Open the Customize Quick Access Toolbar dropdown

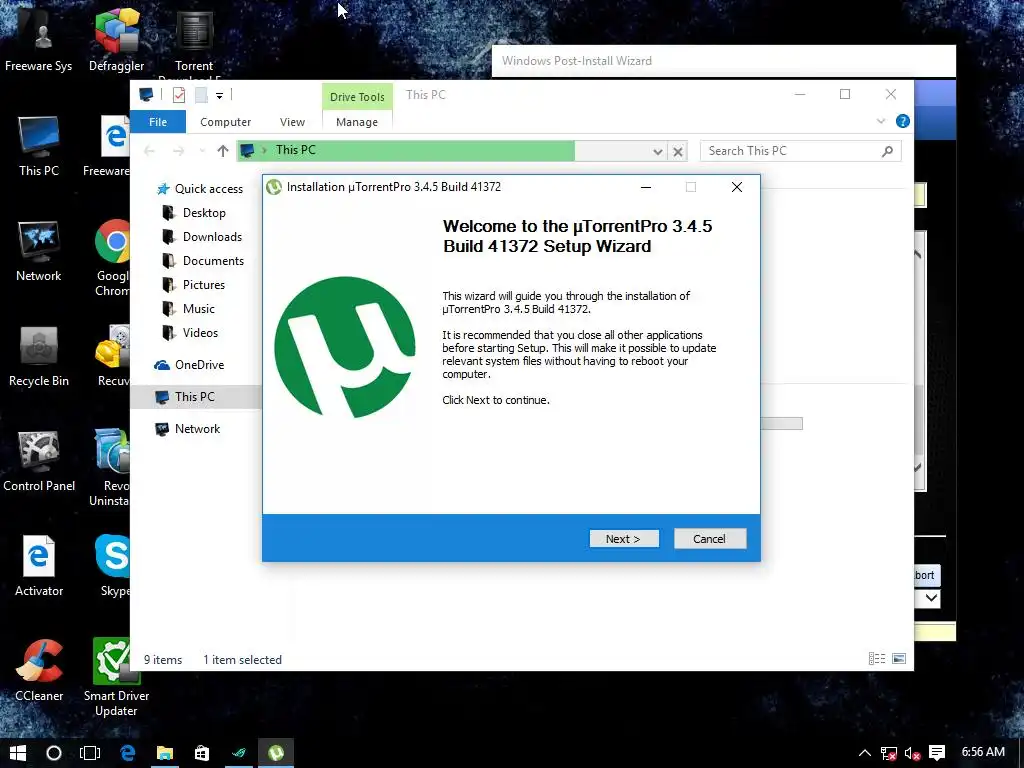(x=219, y=95)
